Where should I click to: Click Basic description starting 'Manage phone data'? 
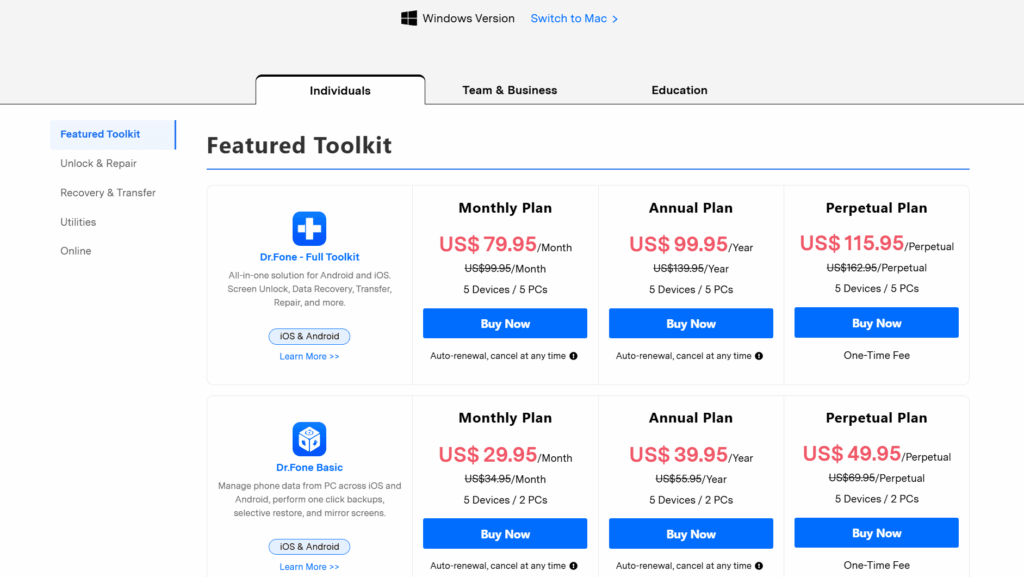[x=310, y=499]
